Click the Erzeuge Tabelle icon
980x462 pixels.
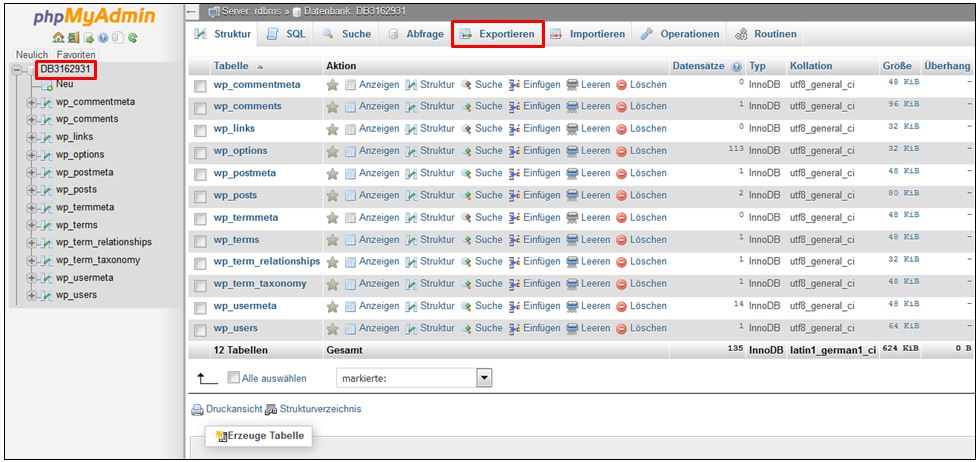click(221, 436)
